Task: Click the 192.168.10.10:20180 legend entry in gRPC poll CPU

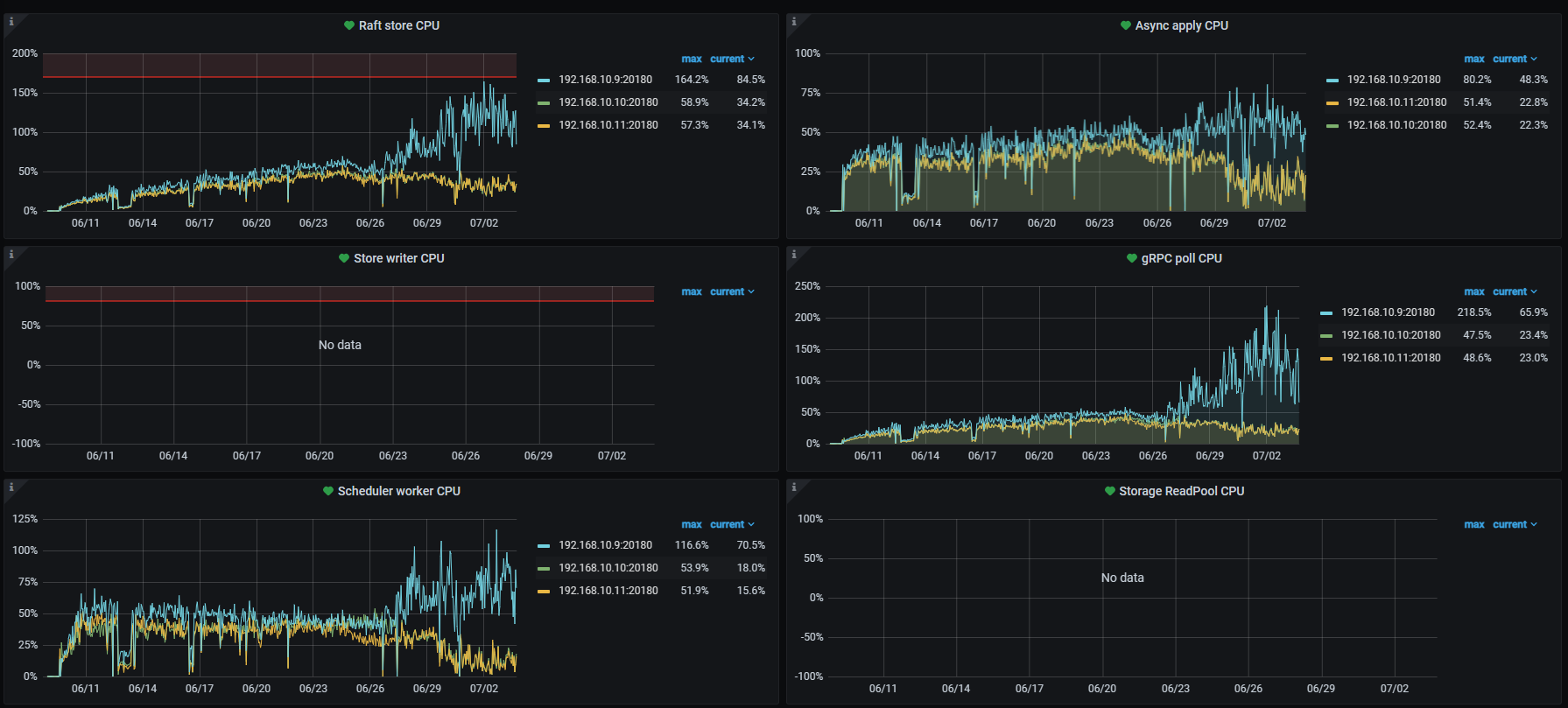Action: (x=1390, y=335)
